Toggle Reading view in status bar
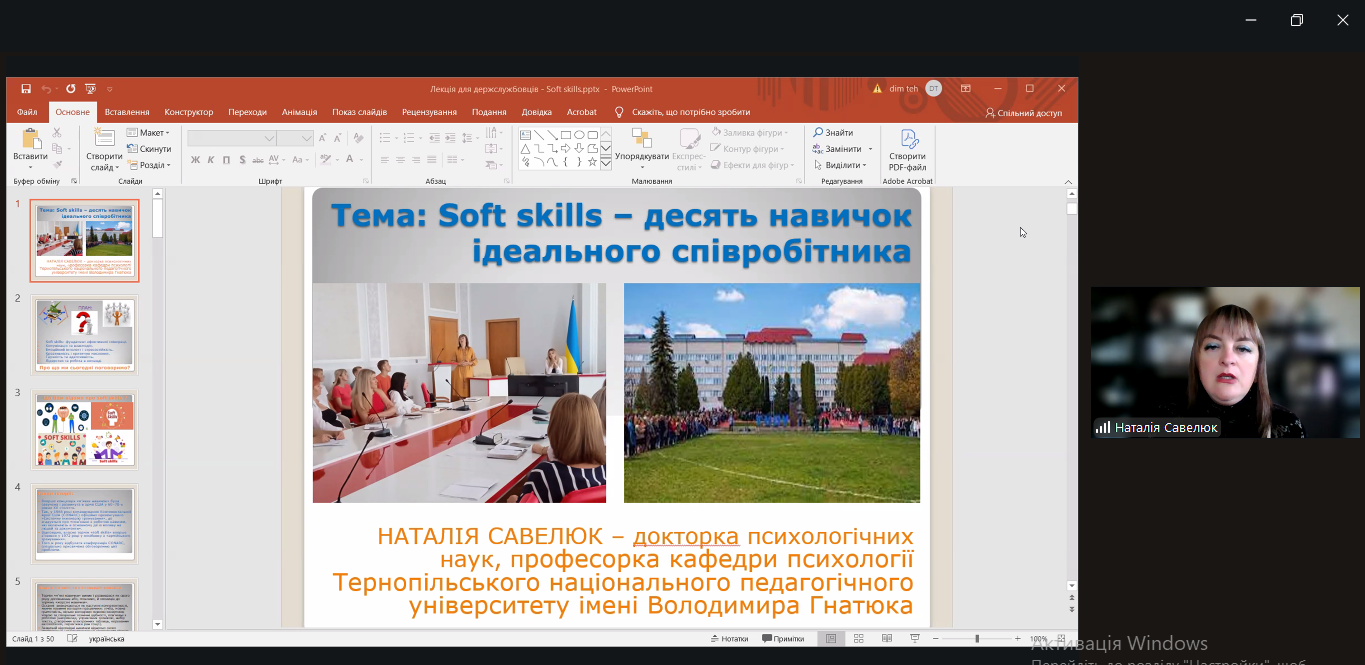The width and height of the screenshot is (1365, 665). 886,639
